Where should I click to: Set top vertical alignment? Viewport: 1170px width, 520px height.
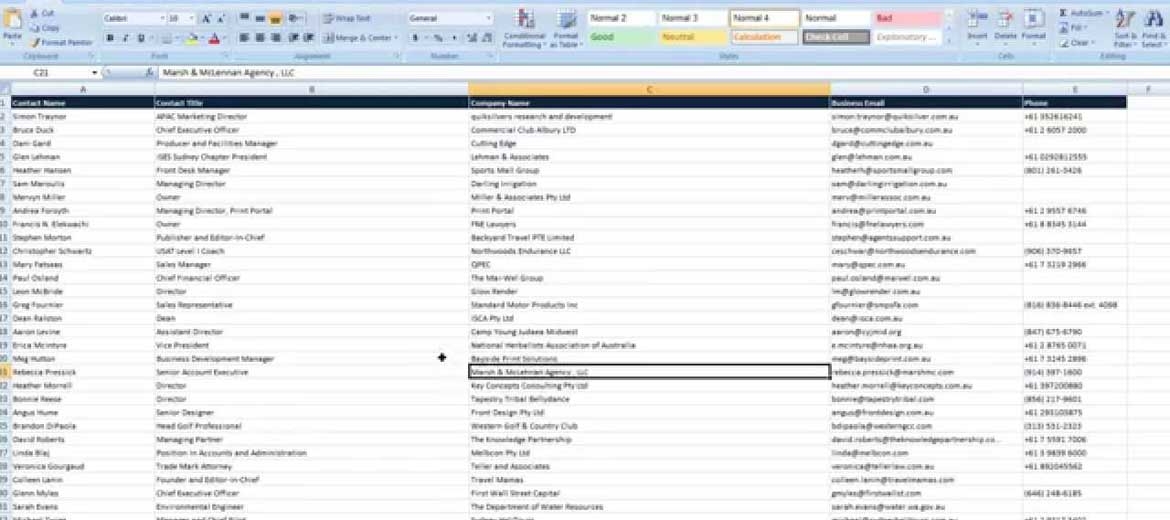coord(245,18)
